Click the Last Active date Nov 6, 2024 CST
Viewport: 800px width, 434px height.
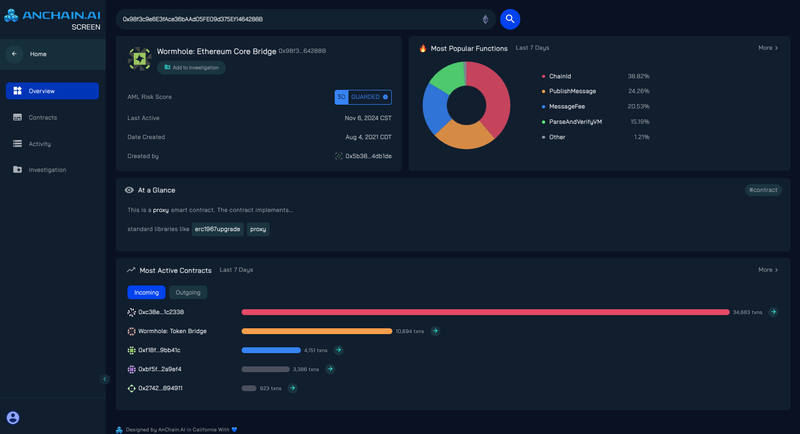coord(368,118)
